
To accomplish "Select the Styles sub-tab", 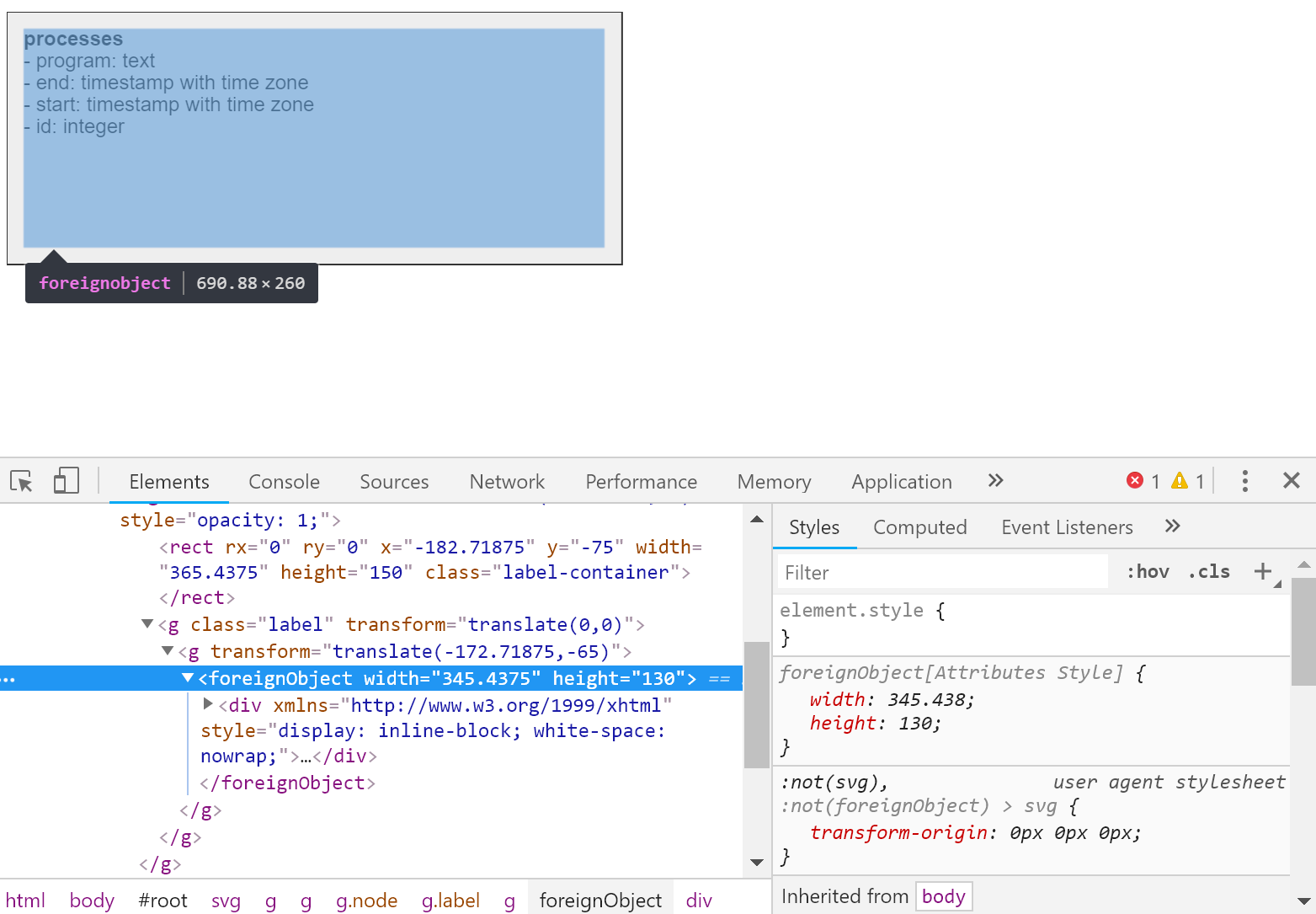I will point(814,527).
